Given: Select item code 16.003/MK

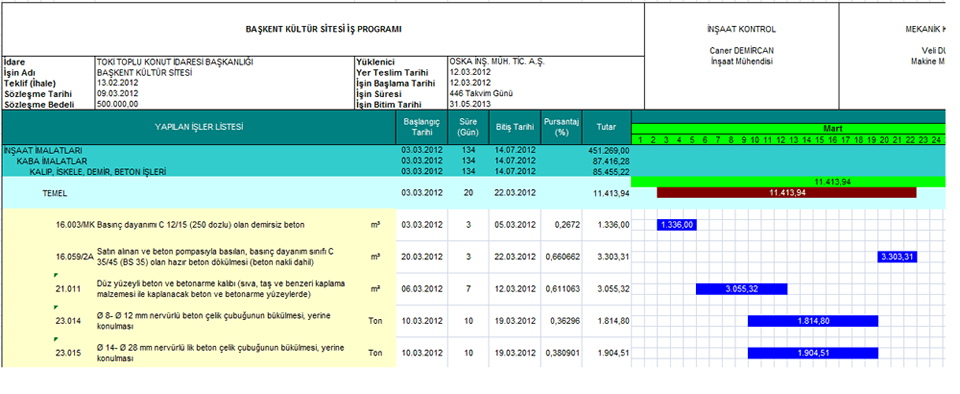Looking at the screenshot, I should click(75, 225).
